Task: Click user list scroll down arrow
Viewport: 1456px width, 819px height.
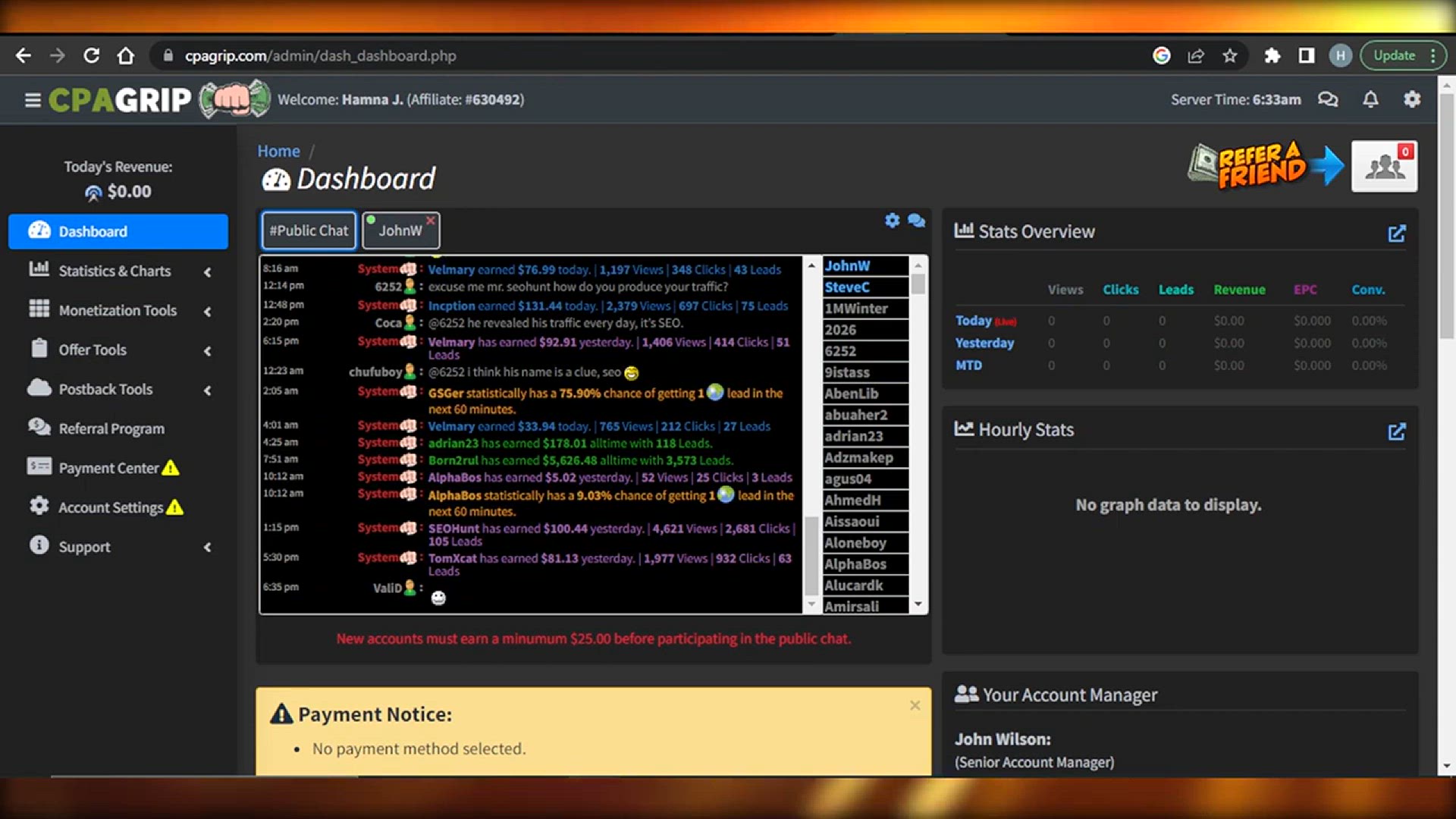Action: (918, 604)
